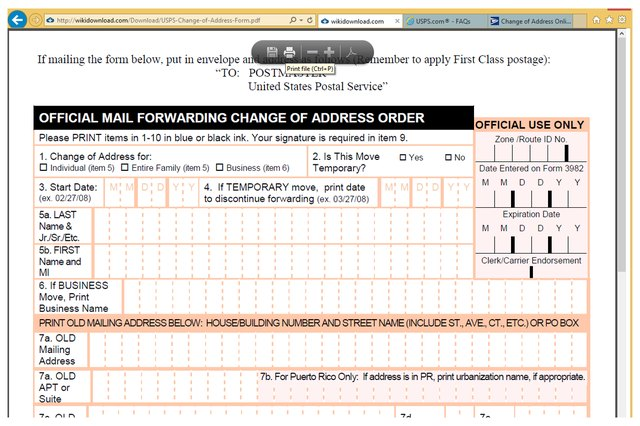Image resolution: width=640 pixels, height=426 pixels.
Task: Check the Individual (item 5) box
Action: click(x=43, y=167)
